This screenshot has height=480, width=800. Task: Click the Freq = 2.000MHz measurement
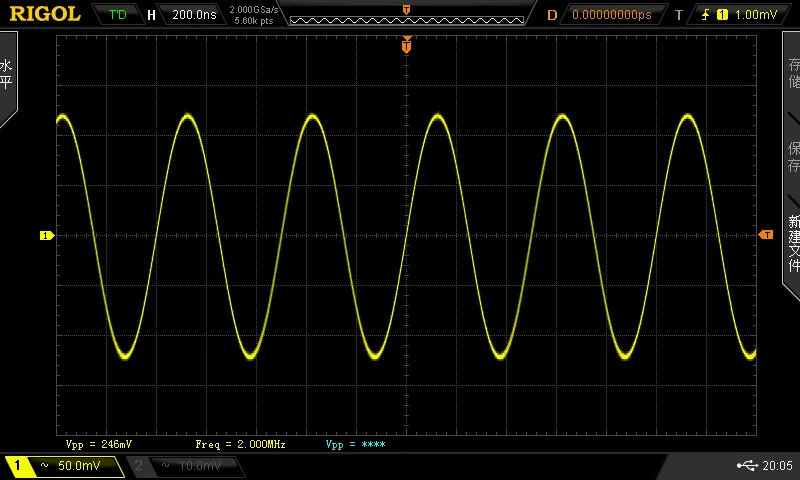pyautogui.click(x=240, y=444)
